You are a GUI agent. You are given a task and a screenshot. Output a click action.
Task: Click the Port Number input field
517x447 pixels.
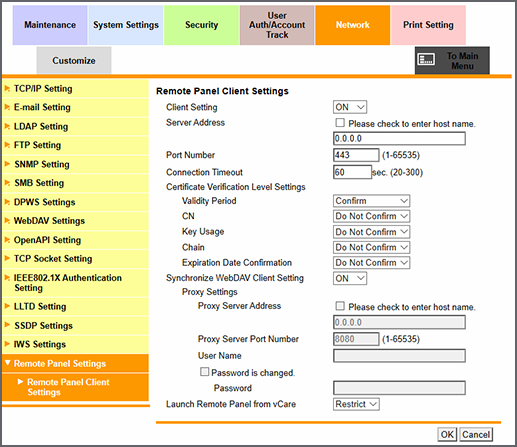356,155
